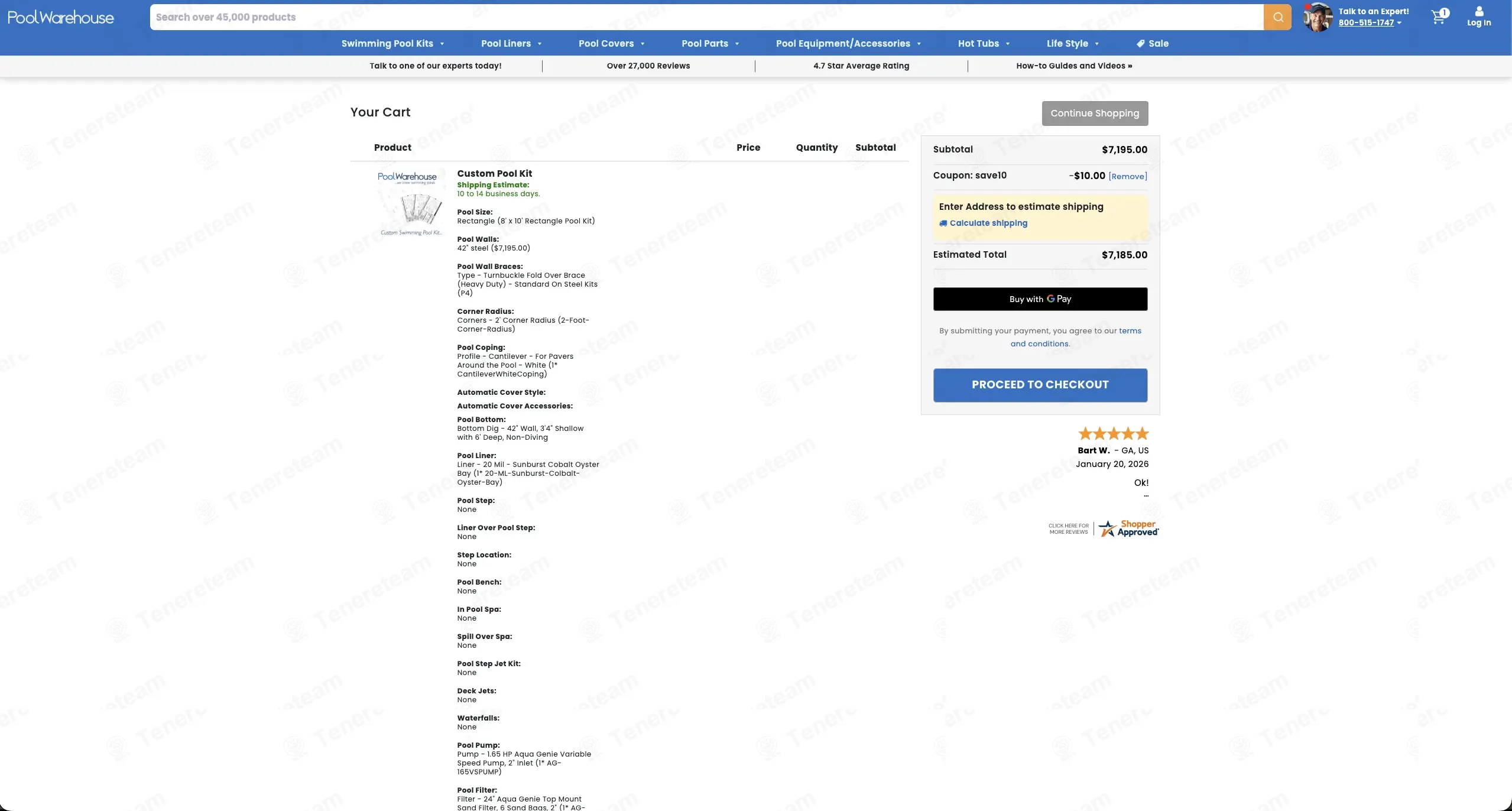
Task: Click the Pool Pump label
Action: pos(478,745)
